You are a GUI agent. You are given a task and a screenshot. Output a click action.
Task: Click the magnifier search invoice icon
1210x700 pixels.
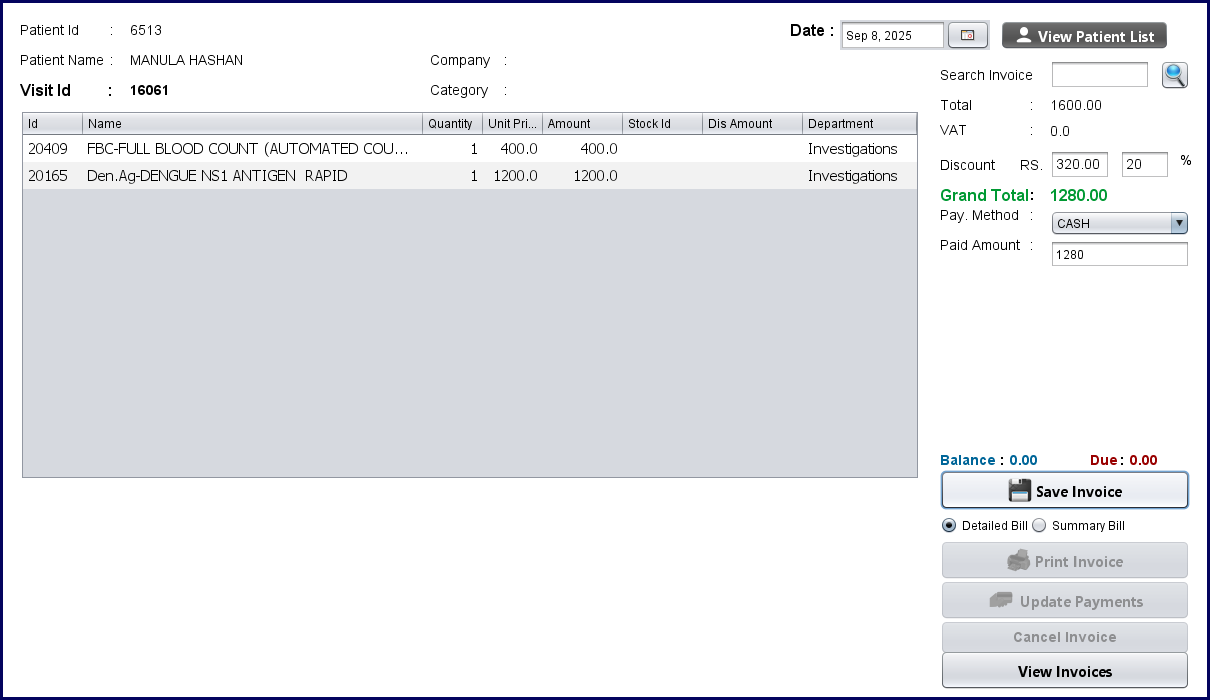(x=1174, y=75)
